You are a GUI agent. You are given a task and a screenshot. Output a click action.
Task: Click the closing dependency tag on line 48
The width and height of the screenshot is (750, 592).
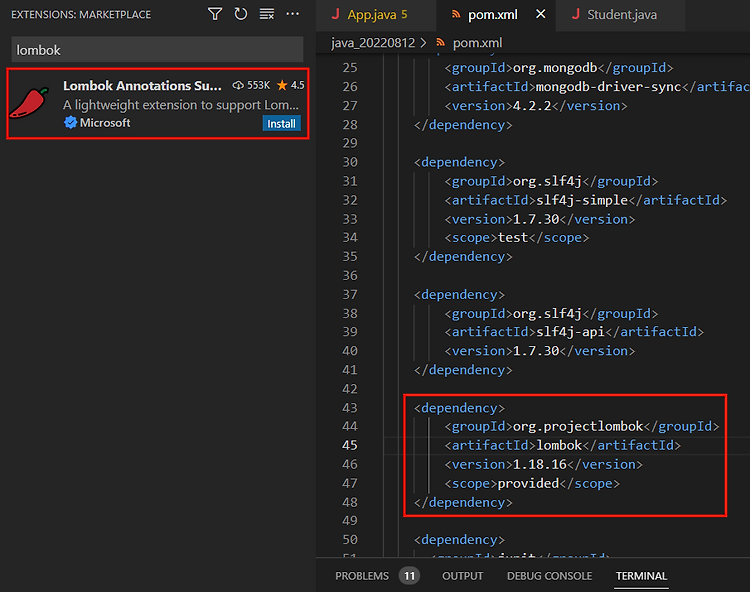(463, 503)
